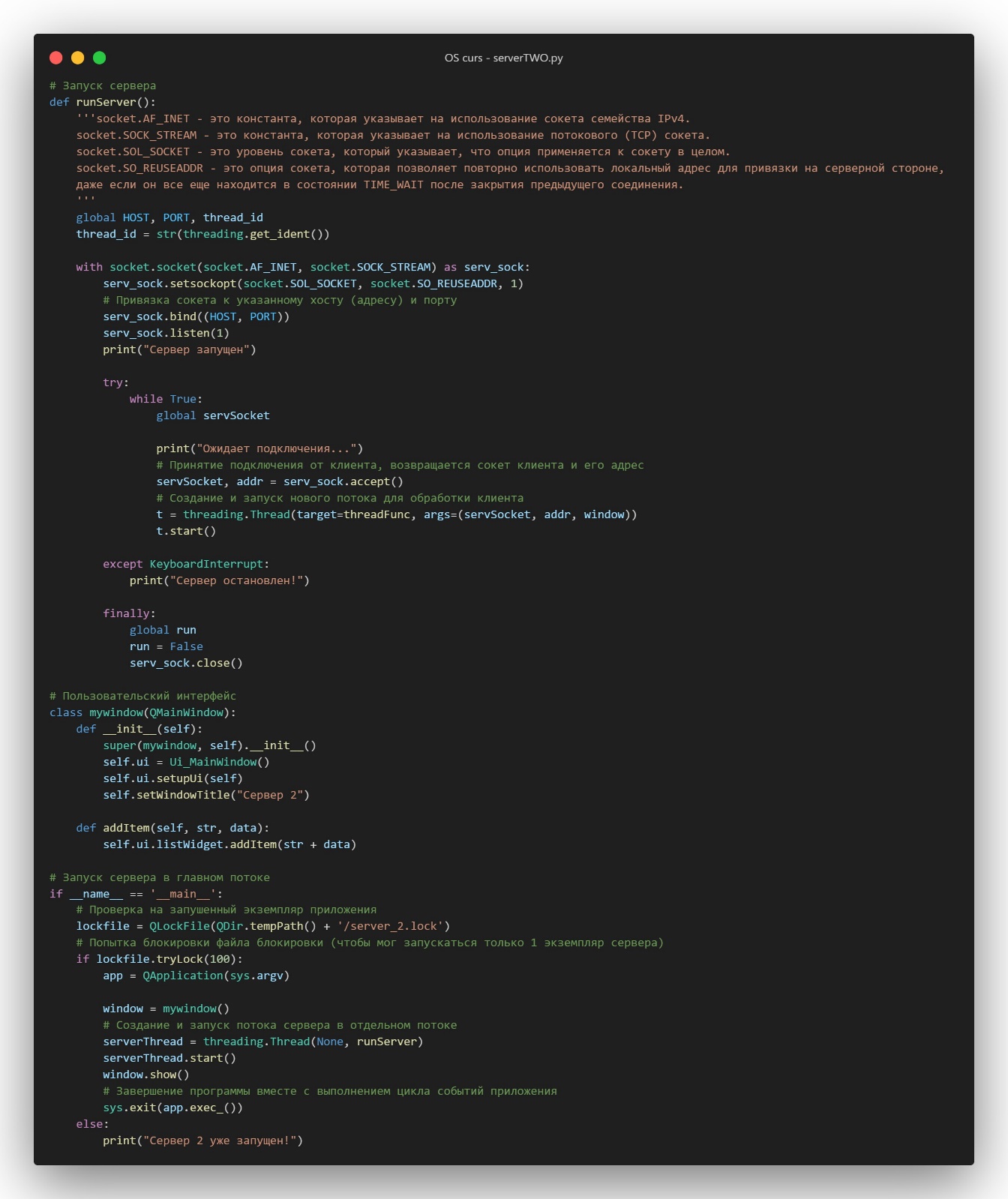Viewport: 1008px width, 1199px height.
Task: Click the 'run = False' line
Action: pos(166,646)
